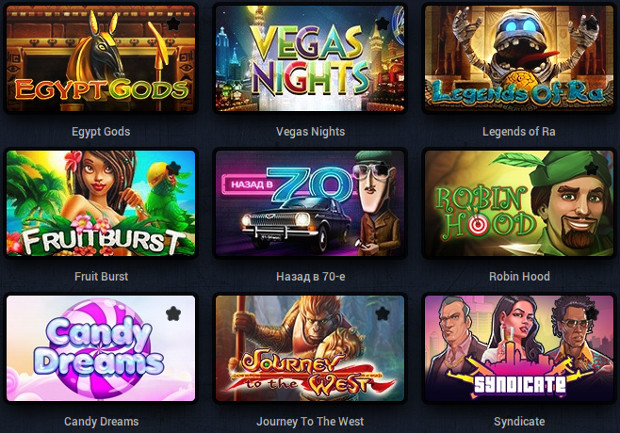
Task: Open the Egypt Gods game thumbnail
Action: click(x=101, y=59)
